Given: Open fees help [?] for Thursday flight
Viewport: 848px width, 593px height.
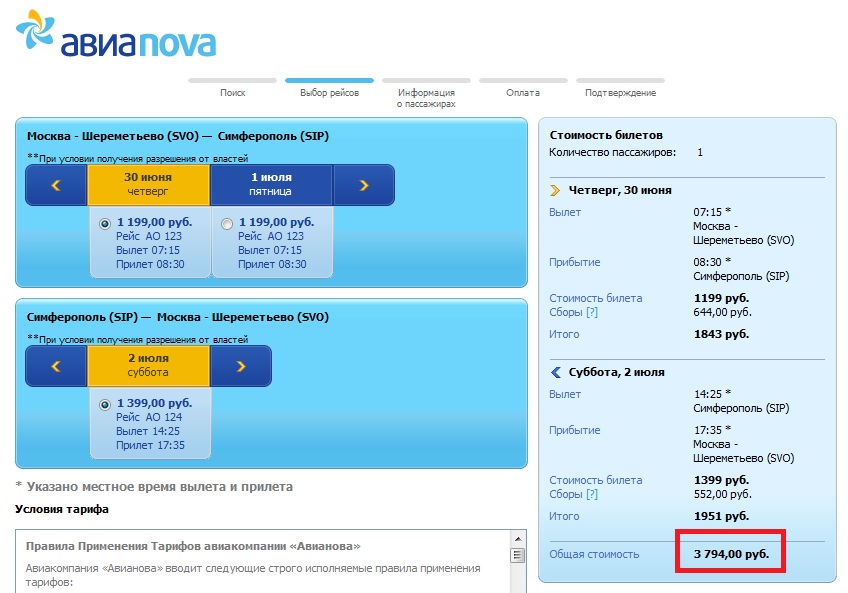Looking at the screenshot, I should pos(592,313).
